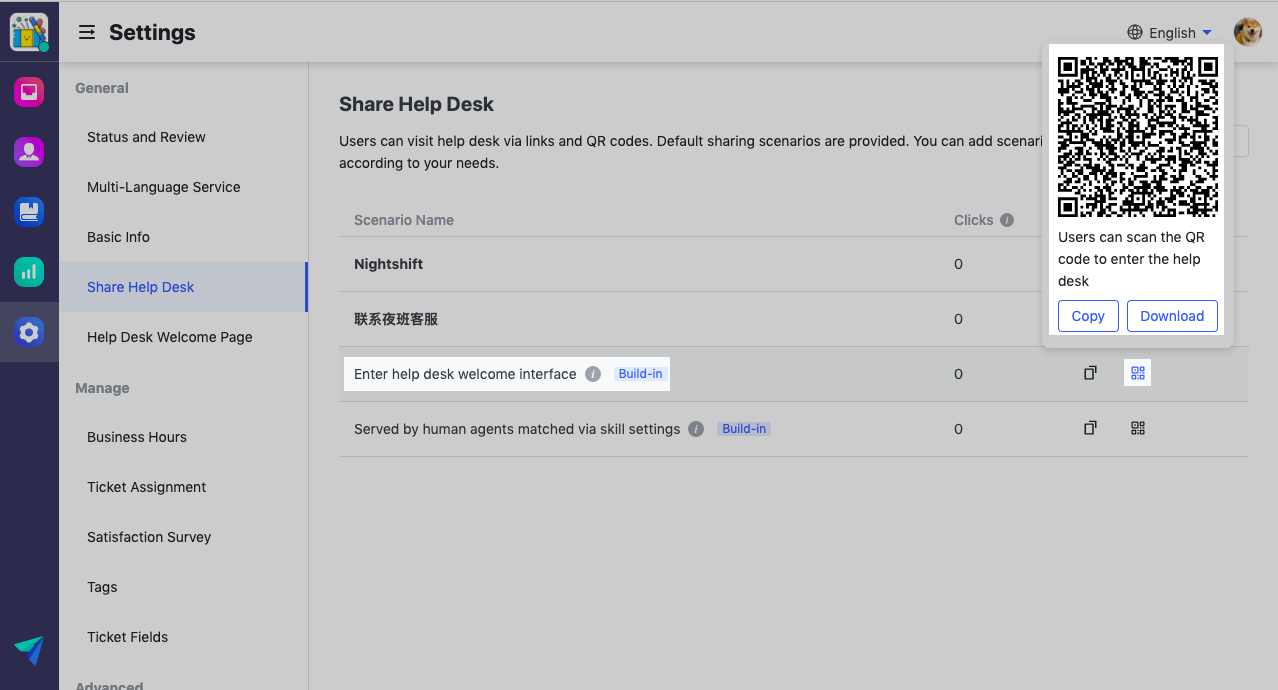The image size is (1278, 690).
Task: Click the Nightshift scenario row
Action: [388, 264]
